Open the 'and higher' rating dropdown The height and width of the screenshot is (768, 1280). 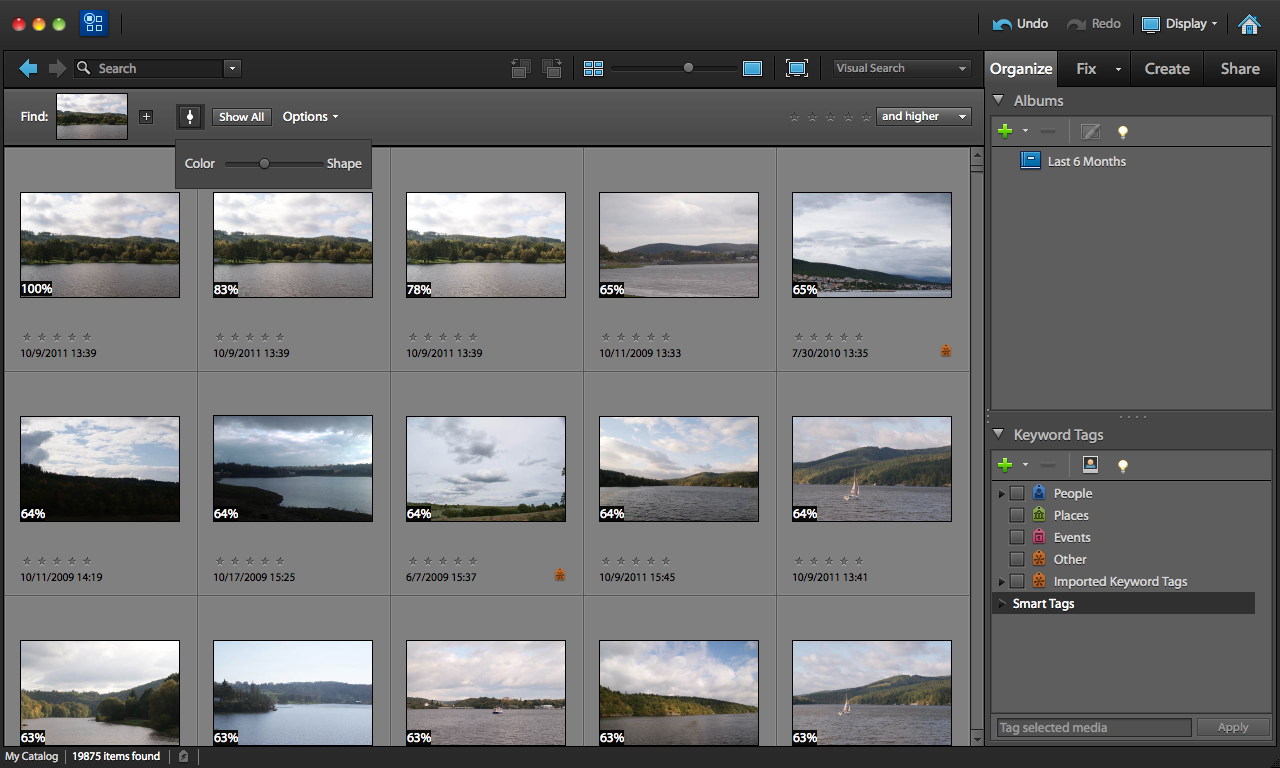923,117
